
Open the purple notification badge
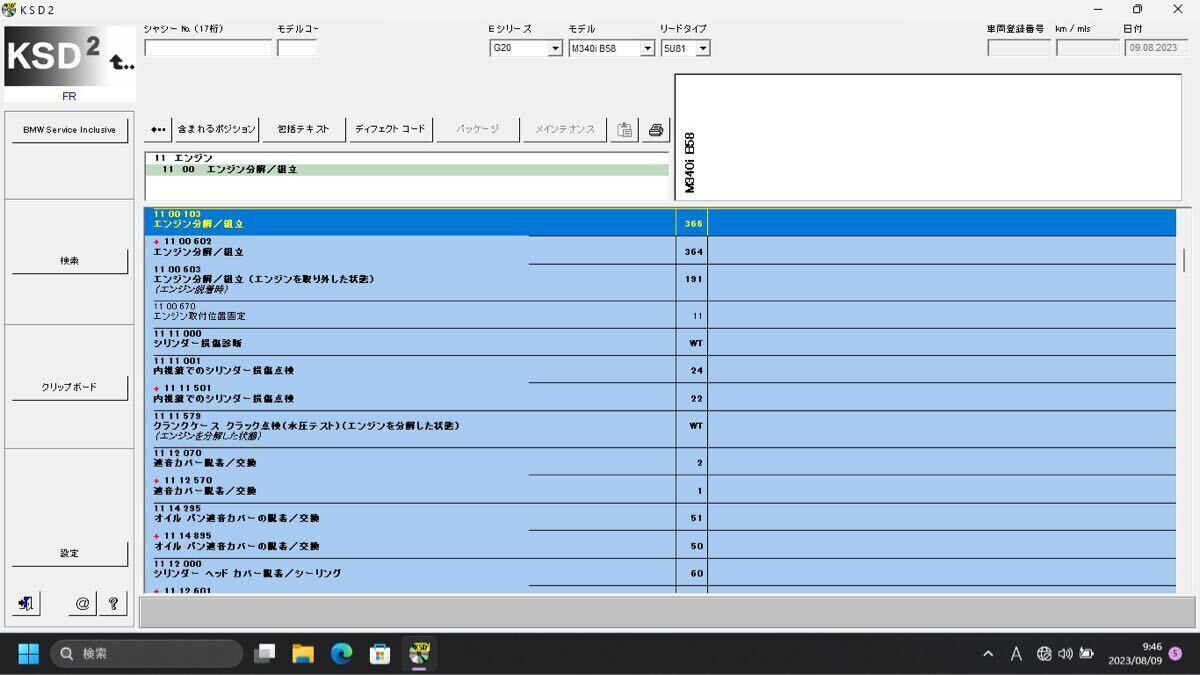[1175, 654]
